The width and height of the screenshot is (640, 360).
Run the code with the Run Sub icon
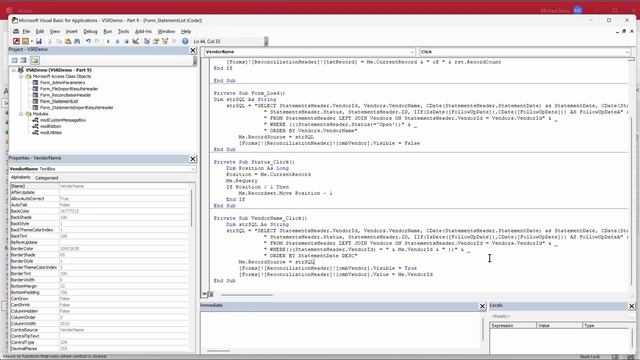click(108, 41)
